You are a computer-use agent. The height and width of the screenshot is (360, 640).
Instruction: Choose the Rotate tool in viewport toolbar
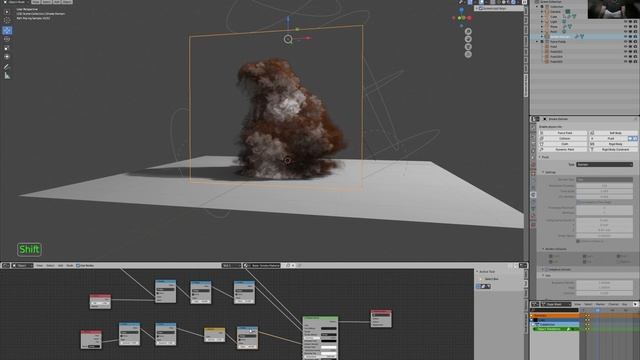tap(7, 39)
